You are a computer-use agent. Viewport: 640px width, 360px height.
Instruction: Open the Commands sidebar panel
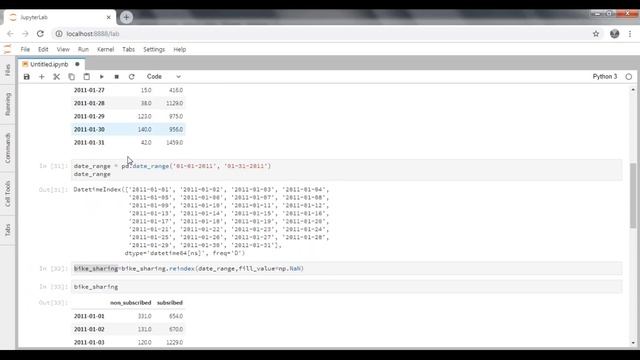click(7, 148)
